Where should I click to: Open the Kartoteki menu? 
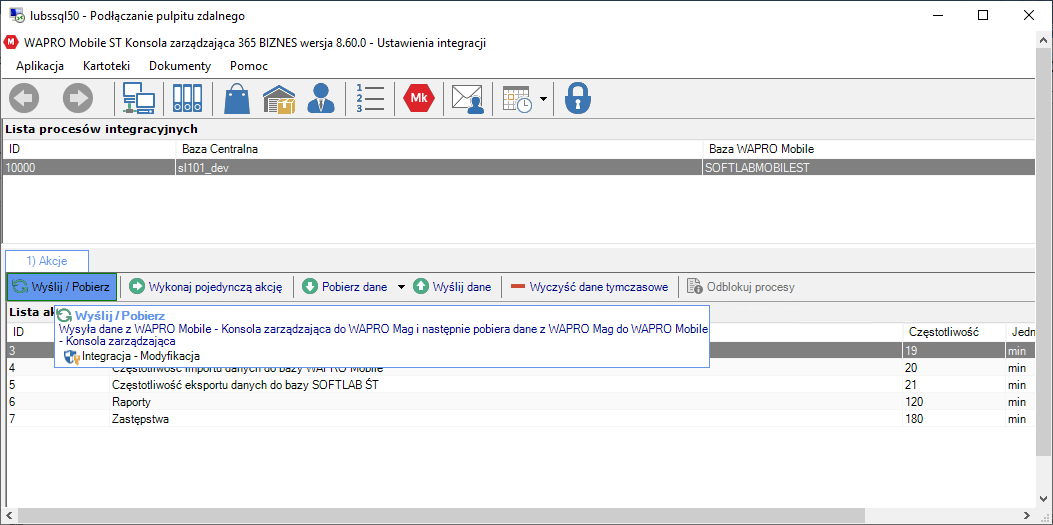point(107,66)
